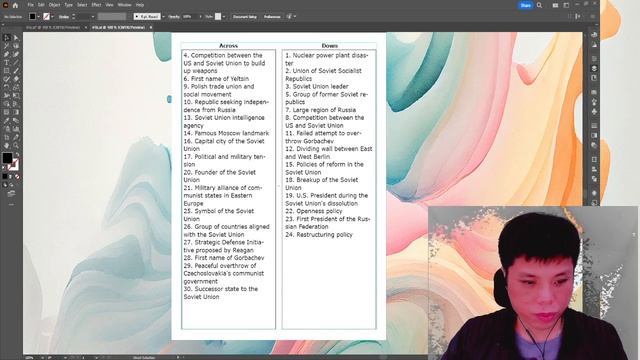
Task: Click clue '24. Restructuring policy'
Action: 319,235
